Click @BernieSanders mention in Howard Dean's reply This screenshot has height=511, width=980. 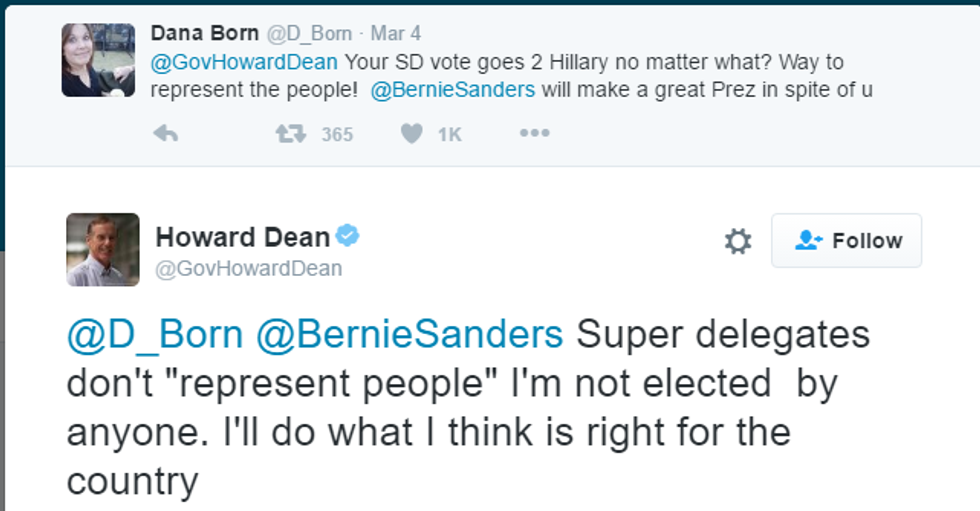tap(410, 334)
